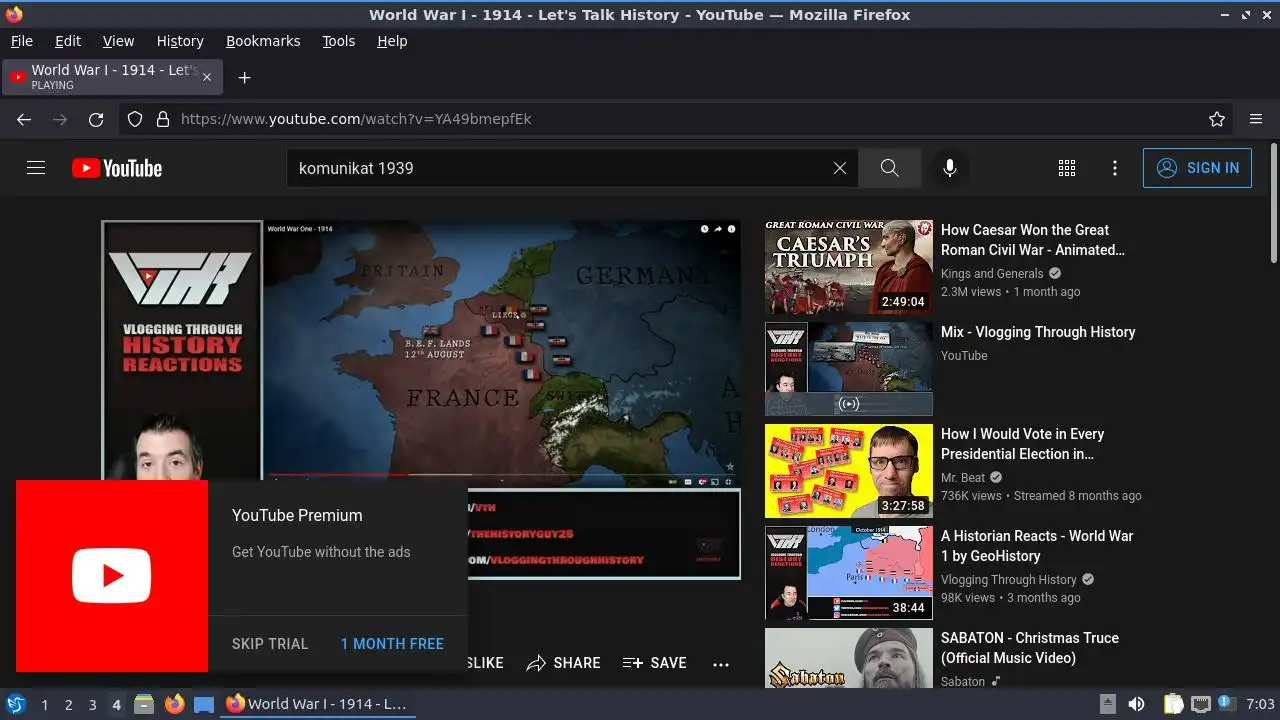Image resolution: width=1280 pixels, height=720 pixels.
Task: Go back with the browser back arrow
Action: 24,119
